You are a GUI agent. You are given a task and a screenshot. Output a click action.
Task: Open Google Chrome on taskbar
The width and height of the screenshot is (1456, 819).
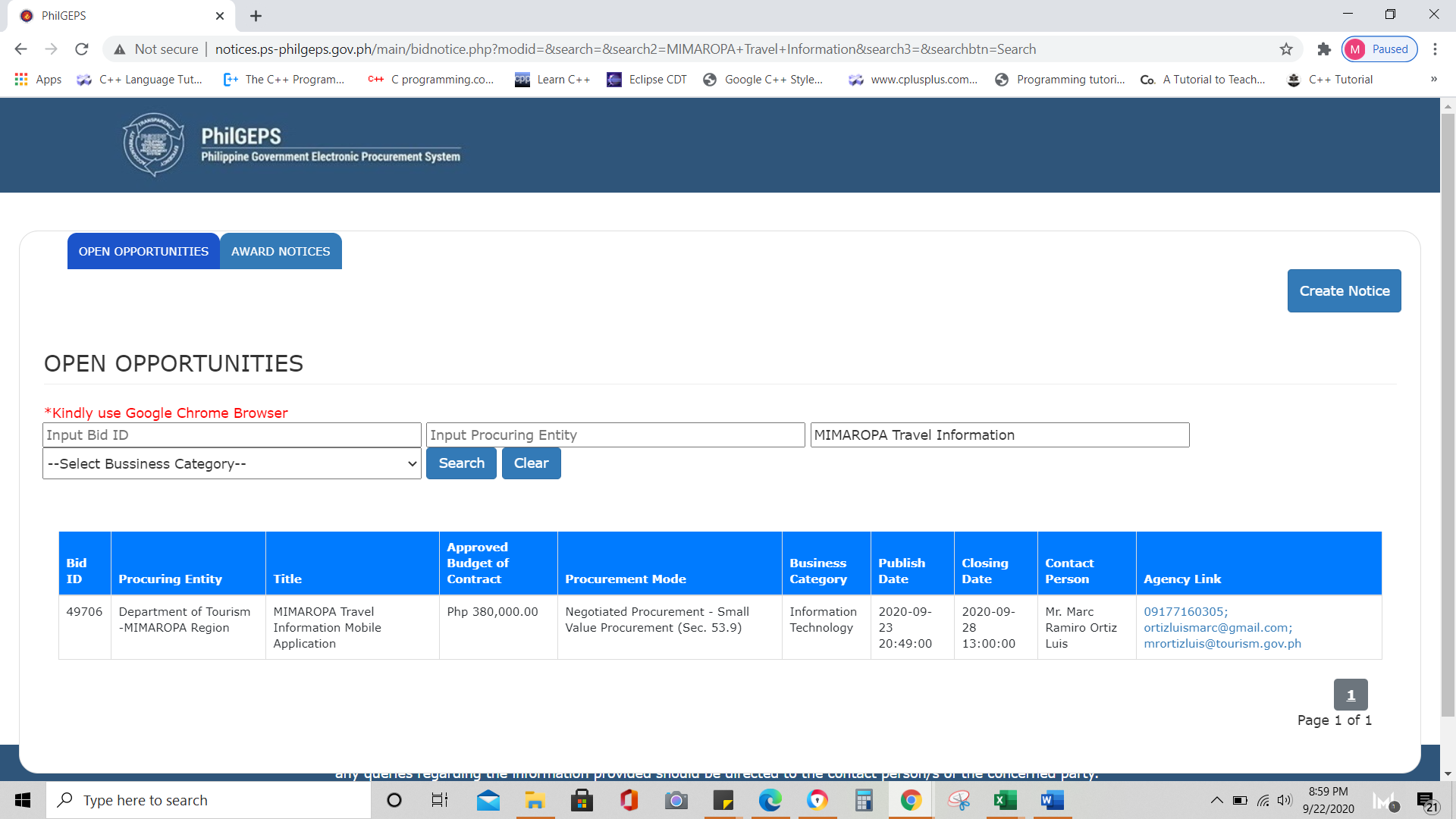click(x=911, y=800)
